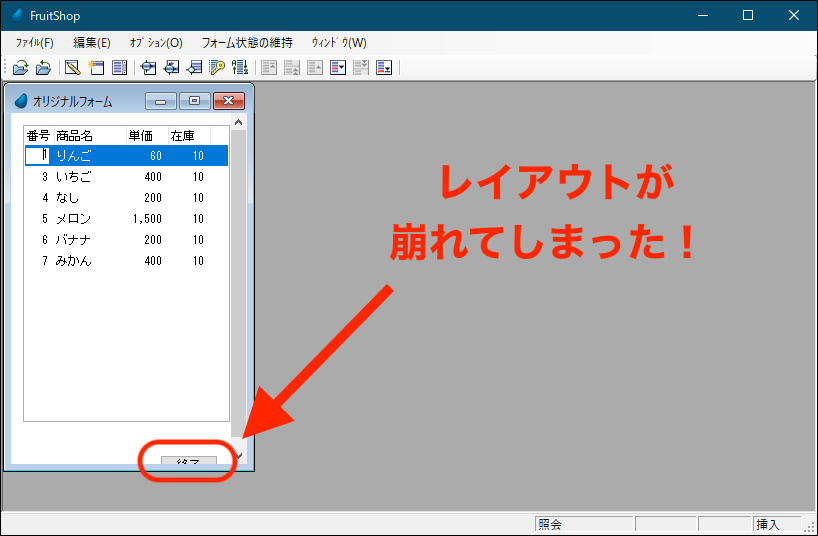Click the new form icon with star
This screenshot has width=818, height=536.
click(96, 67)
